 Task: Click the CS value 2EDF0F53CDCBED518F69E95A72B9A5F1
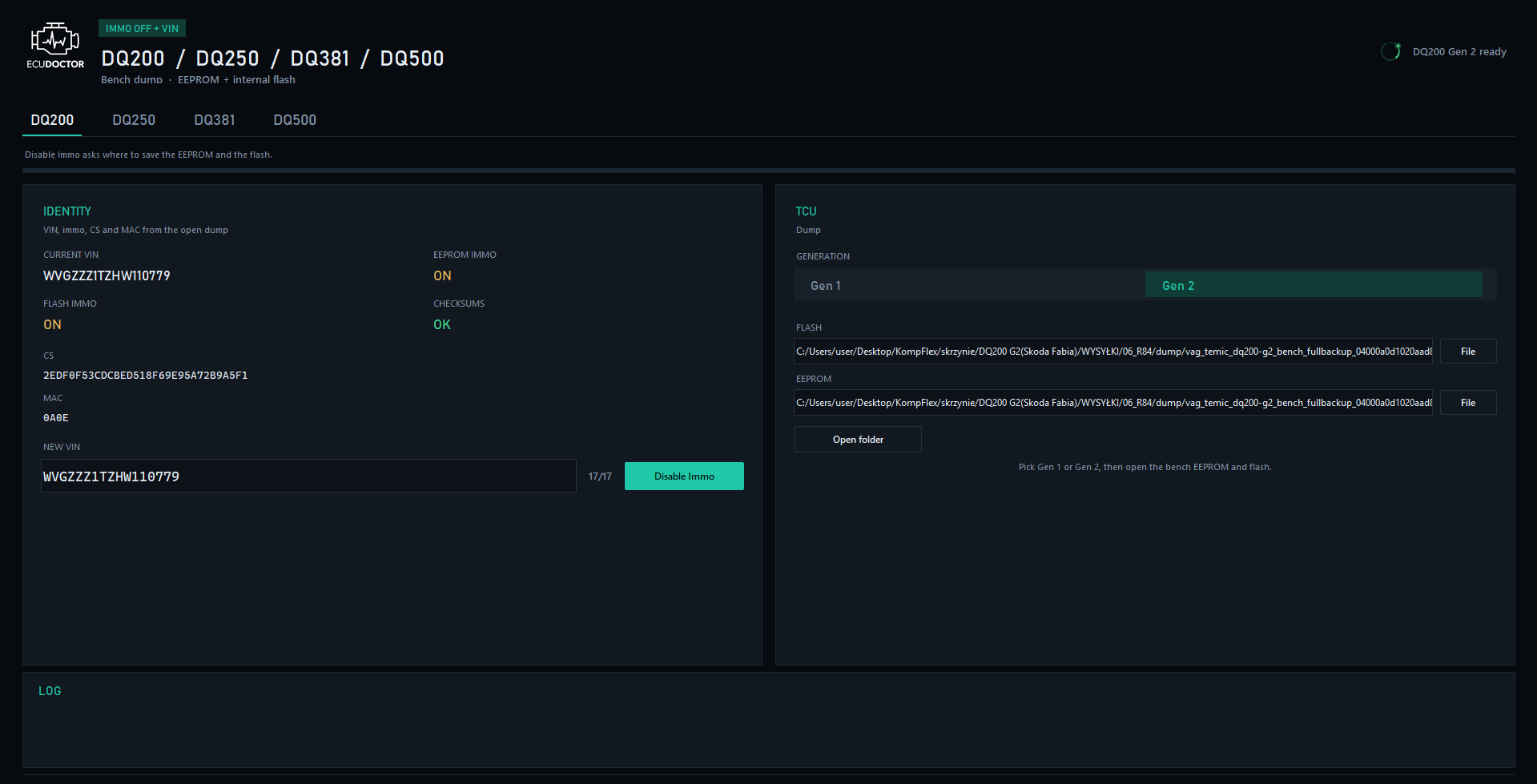146,376
